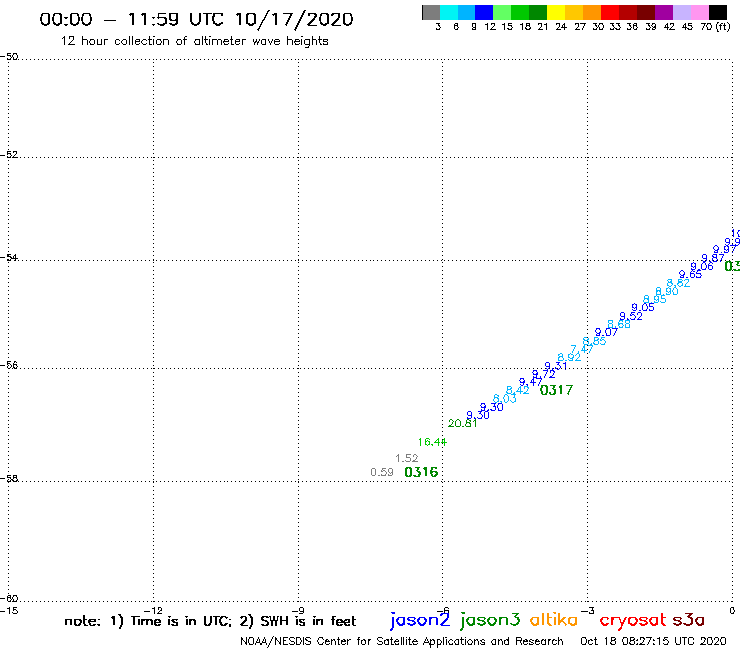Click the gray 1.52 wave height value
740x650 pixels.
click(x=407, y=458)
